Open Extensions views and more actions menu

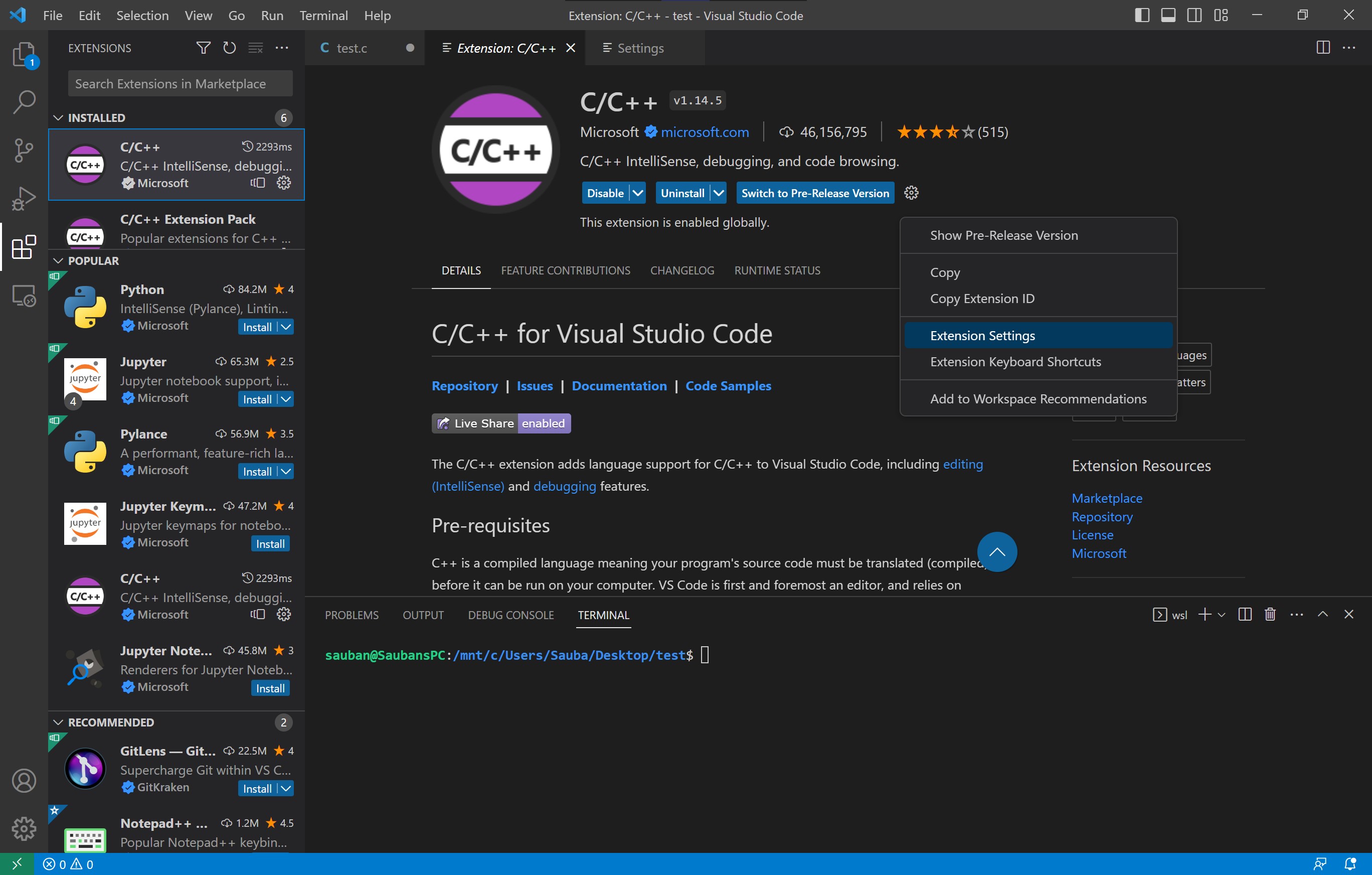pos(281,48)
